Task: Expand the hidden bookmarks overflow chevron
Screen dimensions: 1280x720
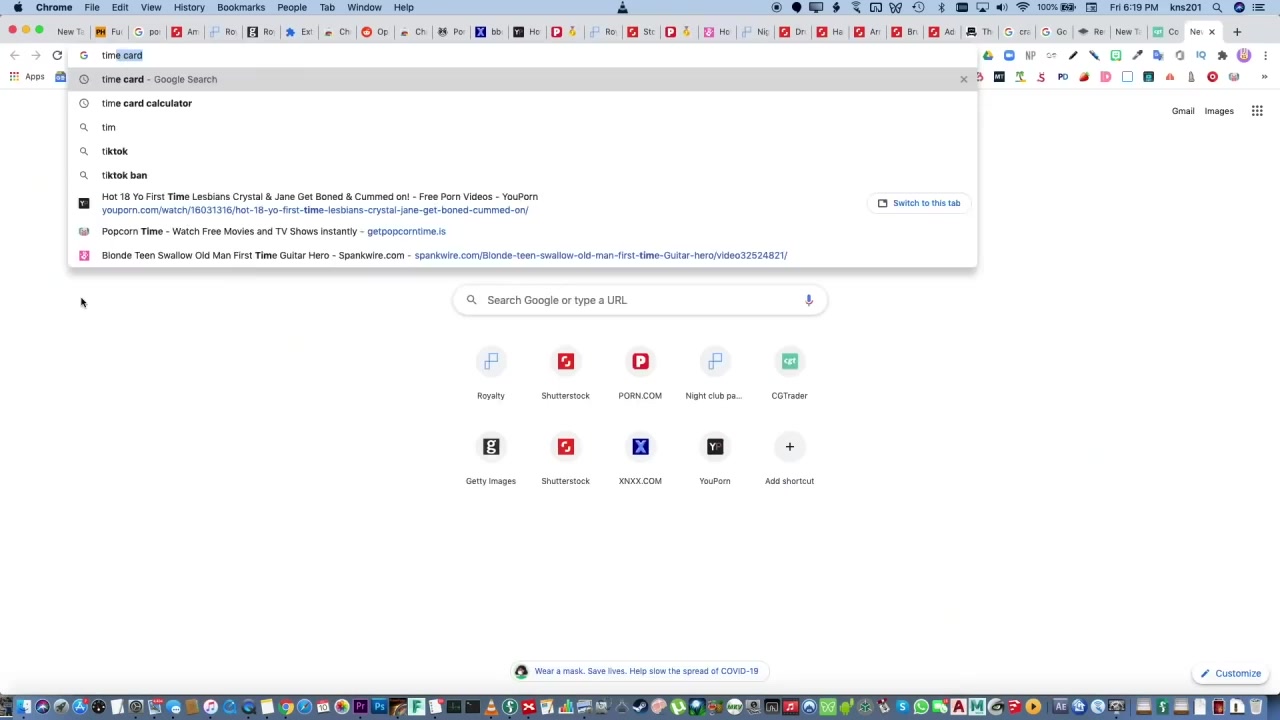Action: coord(1264,77)
